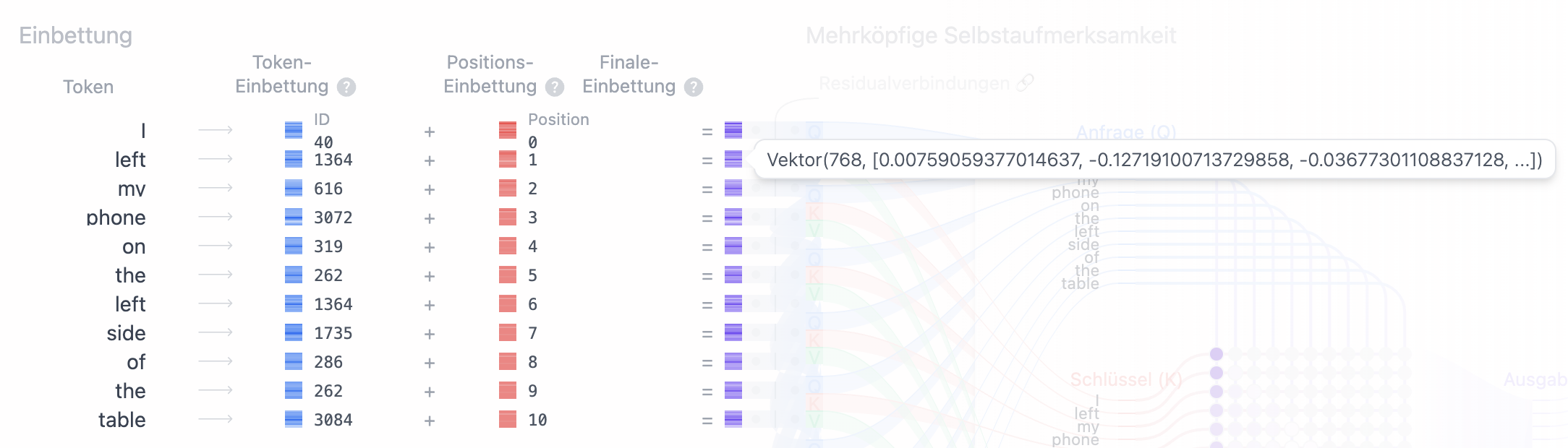Image resolution: width=1568 pixels, height=448 pixels.
Task: Select the "side" token in the Token column
Action: click(x=126, y=333)
